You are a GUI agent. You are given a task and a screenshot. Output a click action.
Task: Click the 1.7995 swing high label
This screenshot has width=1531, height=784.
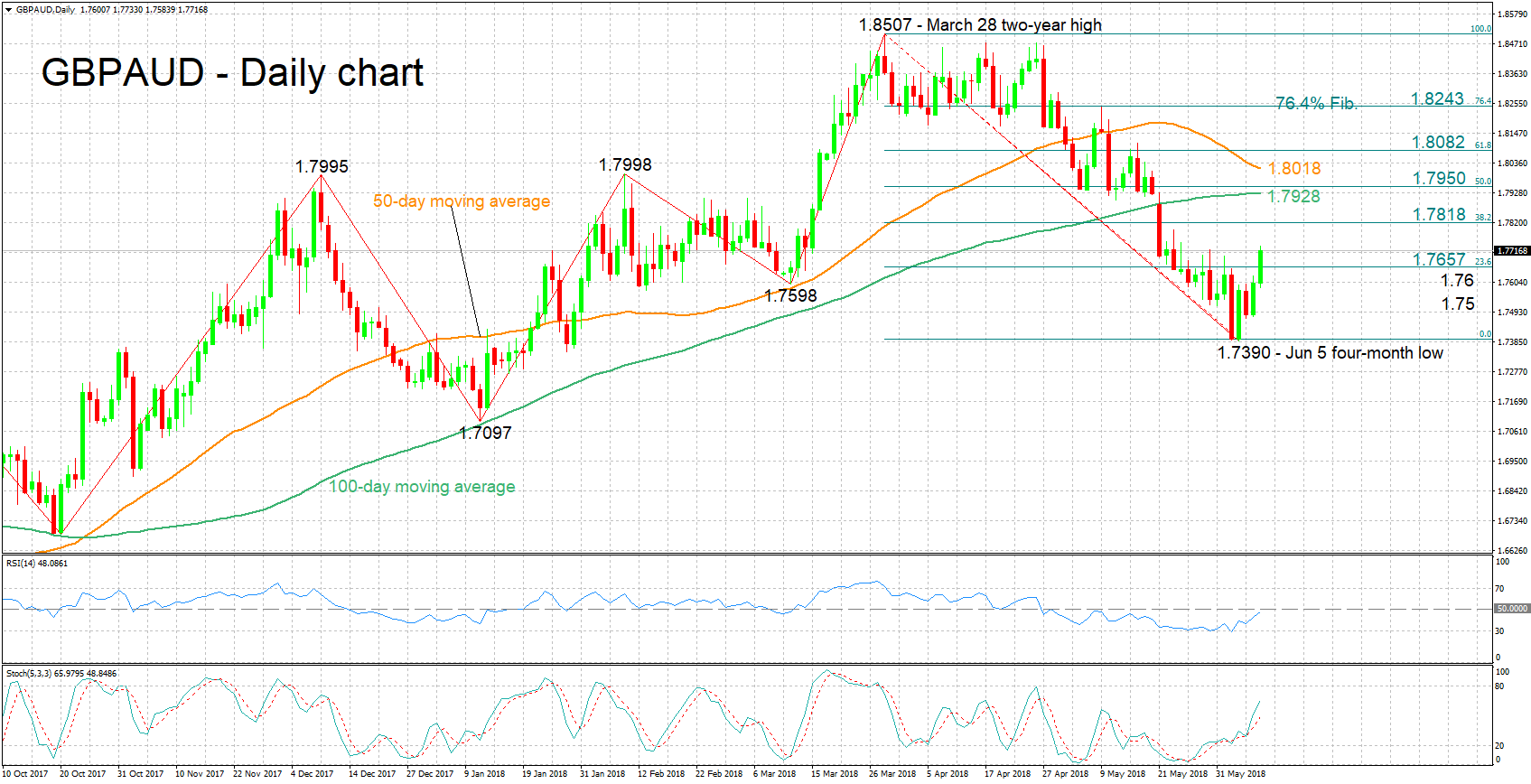click(322, 166)
